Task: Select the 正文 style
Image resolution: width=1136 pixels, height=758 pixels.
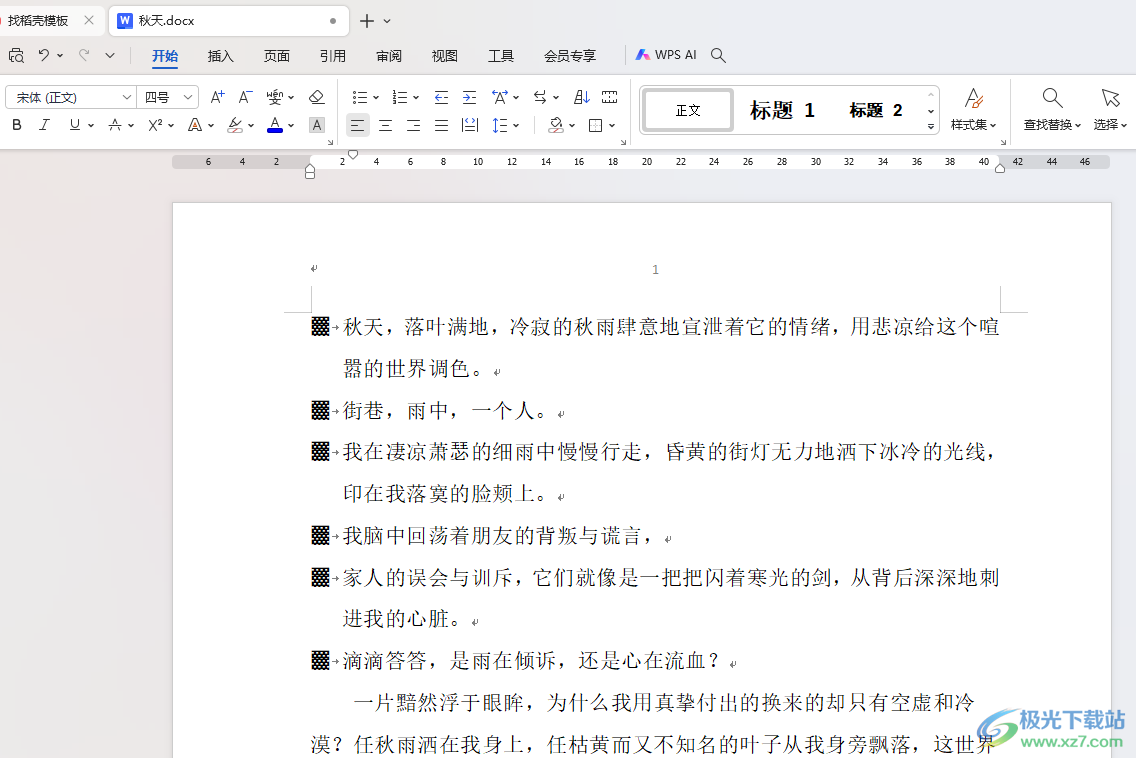Action: tap(688, 110)
